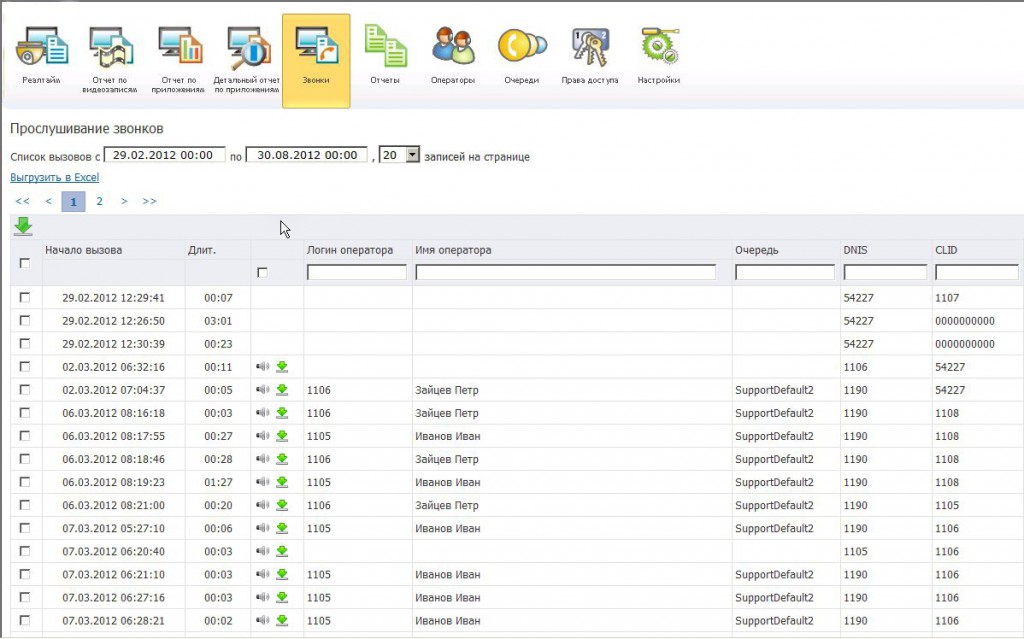
Task: Click green download-all arrow above the table
Action: point(23,227)
